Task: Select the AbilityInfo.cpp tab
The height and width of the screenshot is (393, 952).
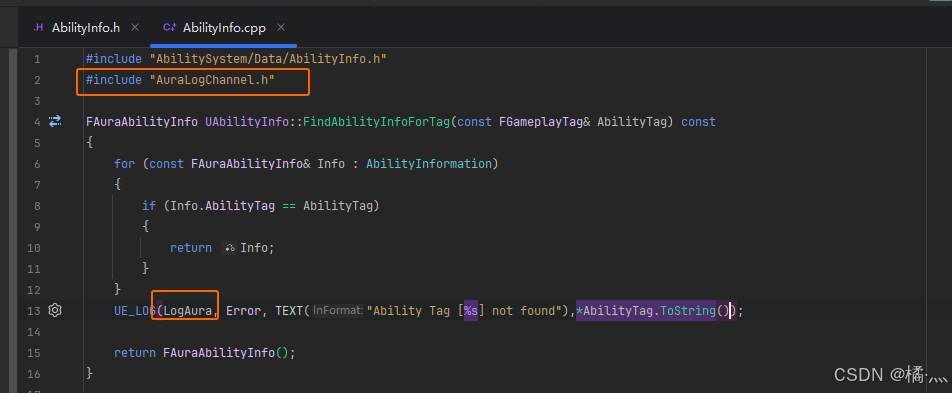Action: 224,28
